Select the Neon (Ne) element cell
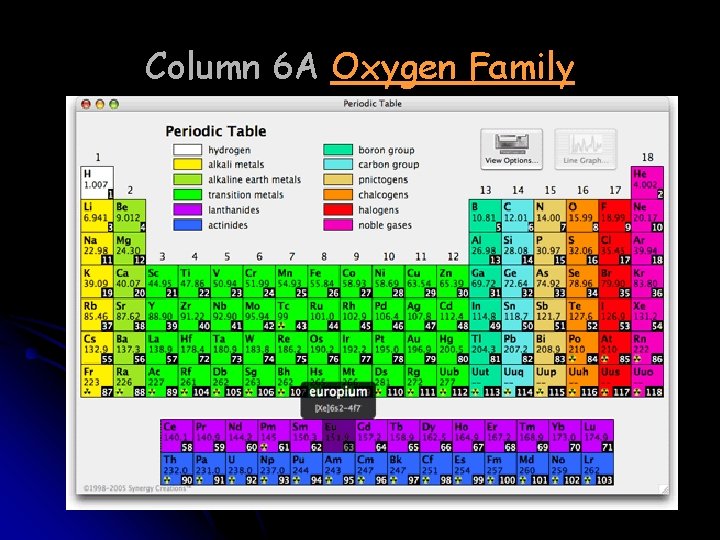Viewport: 720px width, 540px height. coord(647,216)
